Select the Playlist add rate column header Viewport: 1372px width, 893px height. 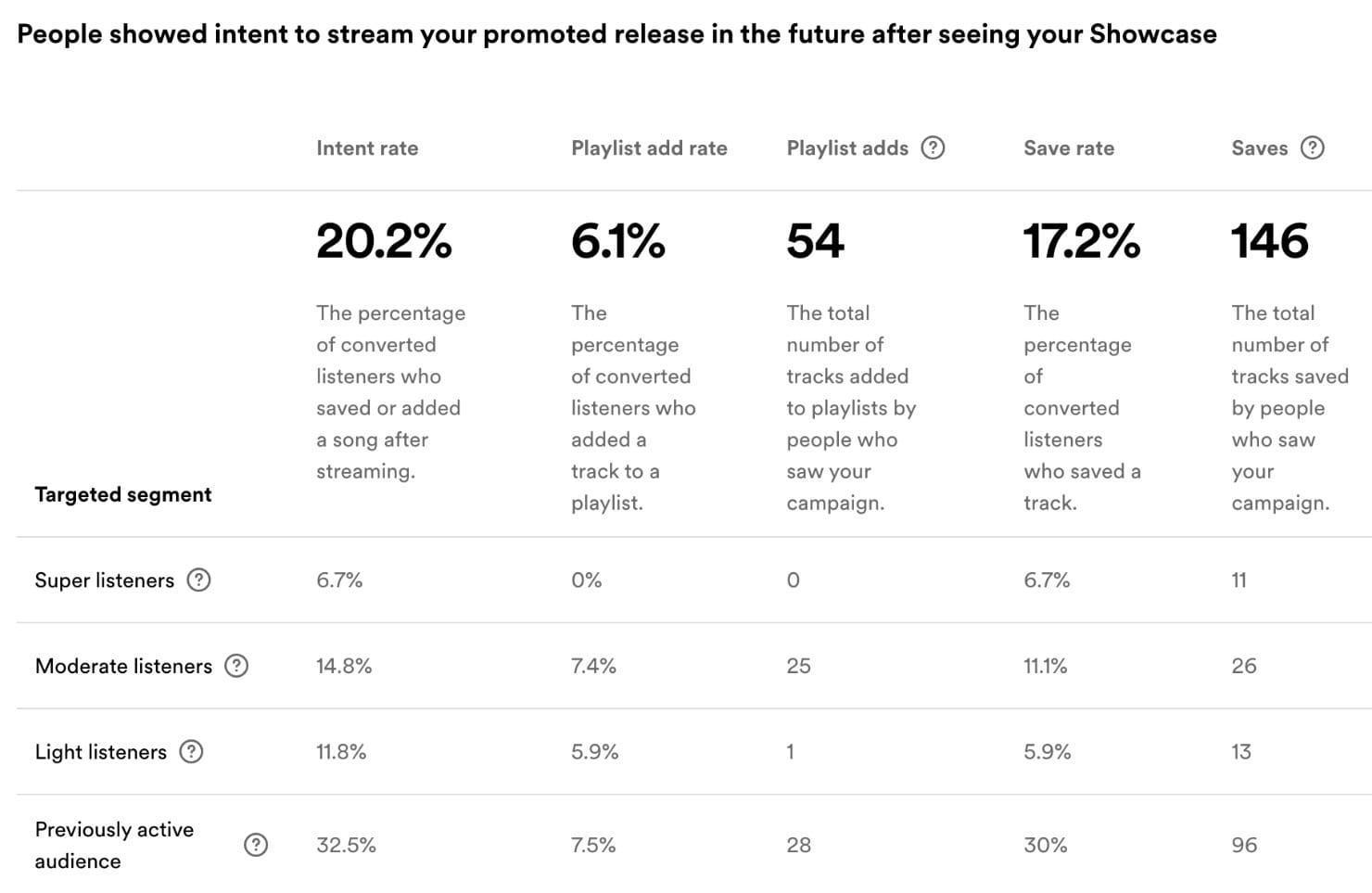[649, 148]
